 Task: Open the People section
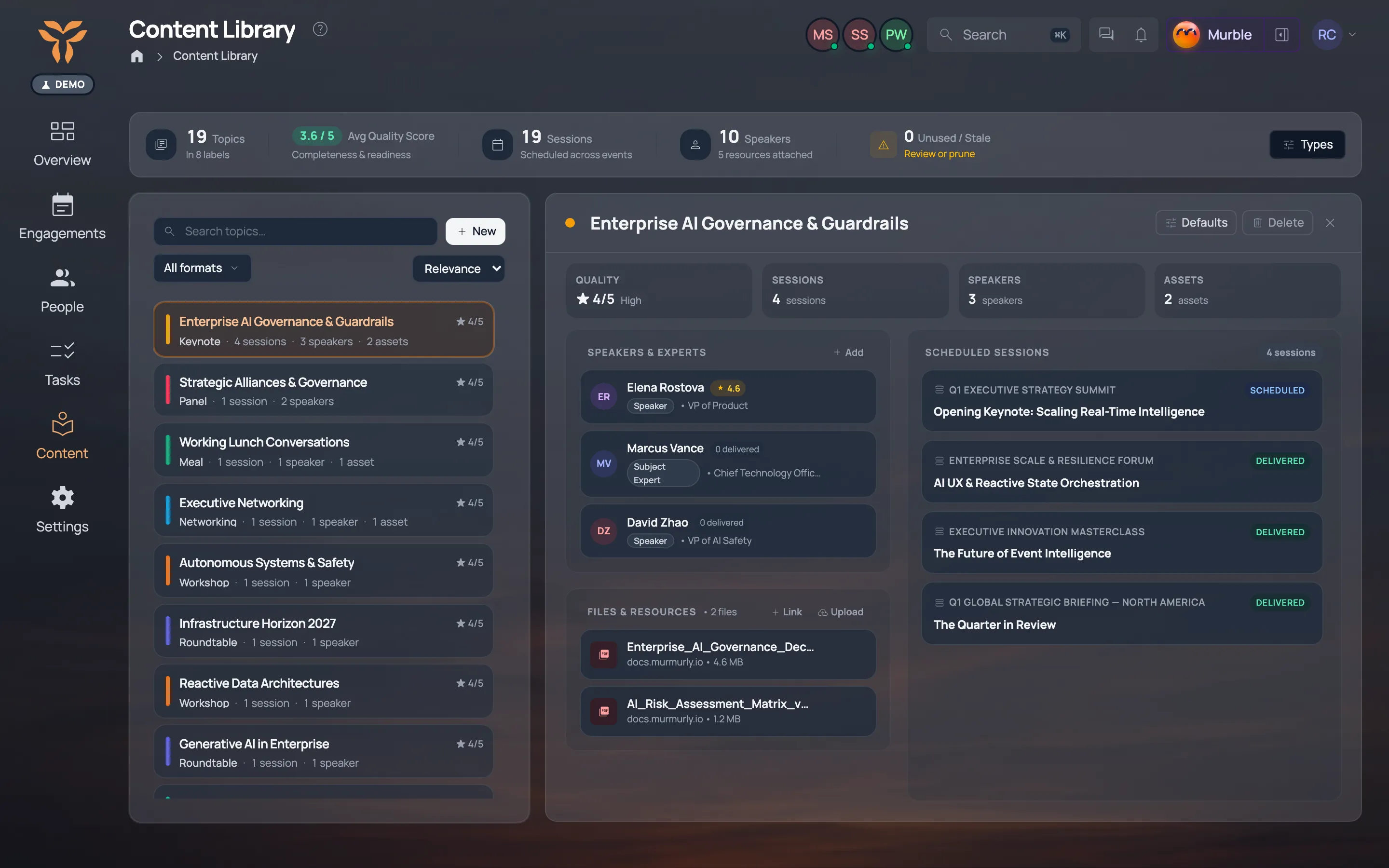click(x=62, y=290)
